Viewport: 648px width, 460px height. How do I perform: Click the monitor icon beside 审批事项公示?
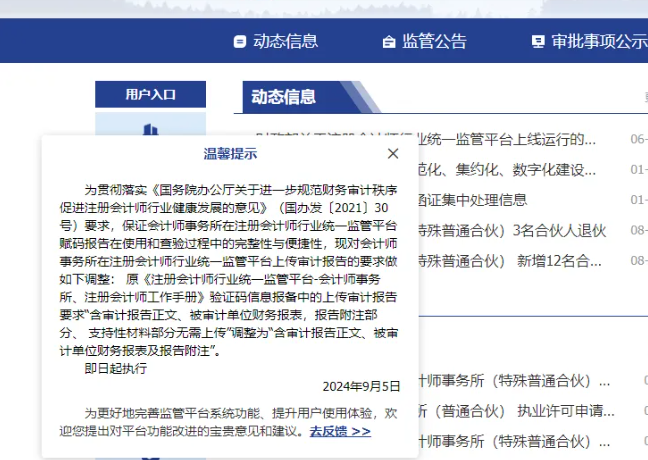point(538,42)
